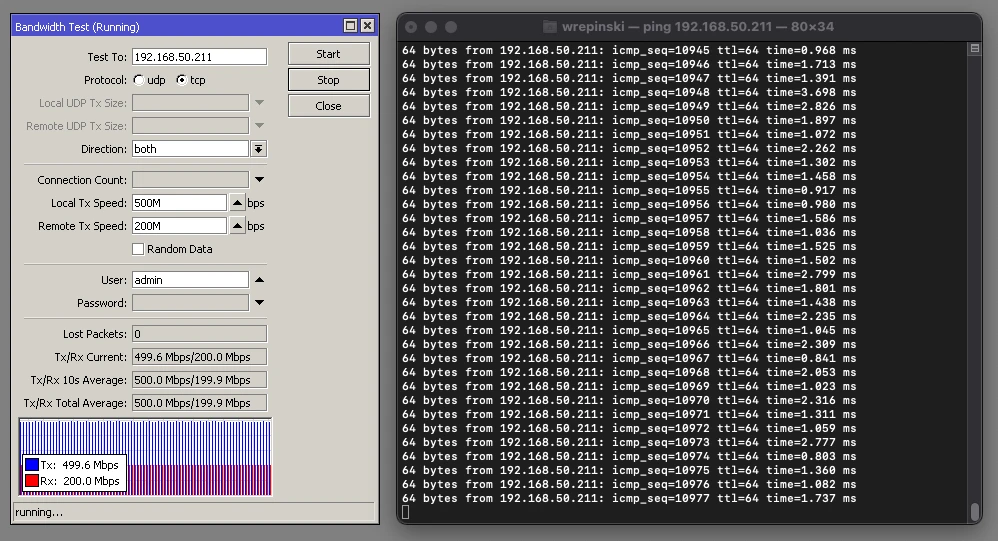Stop the running bandwidth test
The height and width of the screenshot is (541, 998).
[x=328, y=80]
